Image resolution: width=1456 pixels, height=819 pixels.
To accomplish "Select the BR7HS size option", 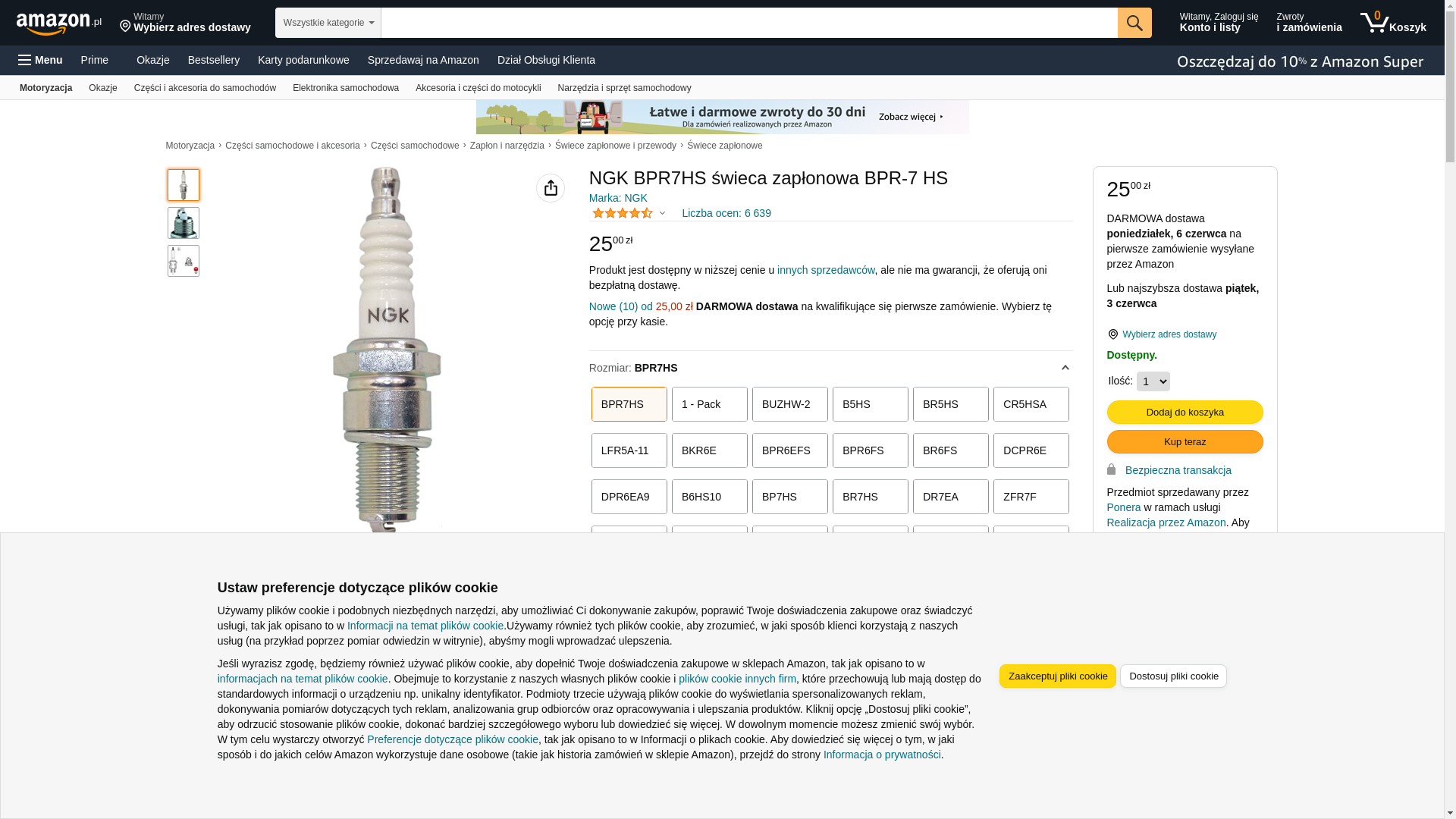I will [870, 497].
